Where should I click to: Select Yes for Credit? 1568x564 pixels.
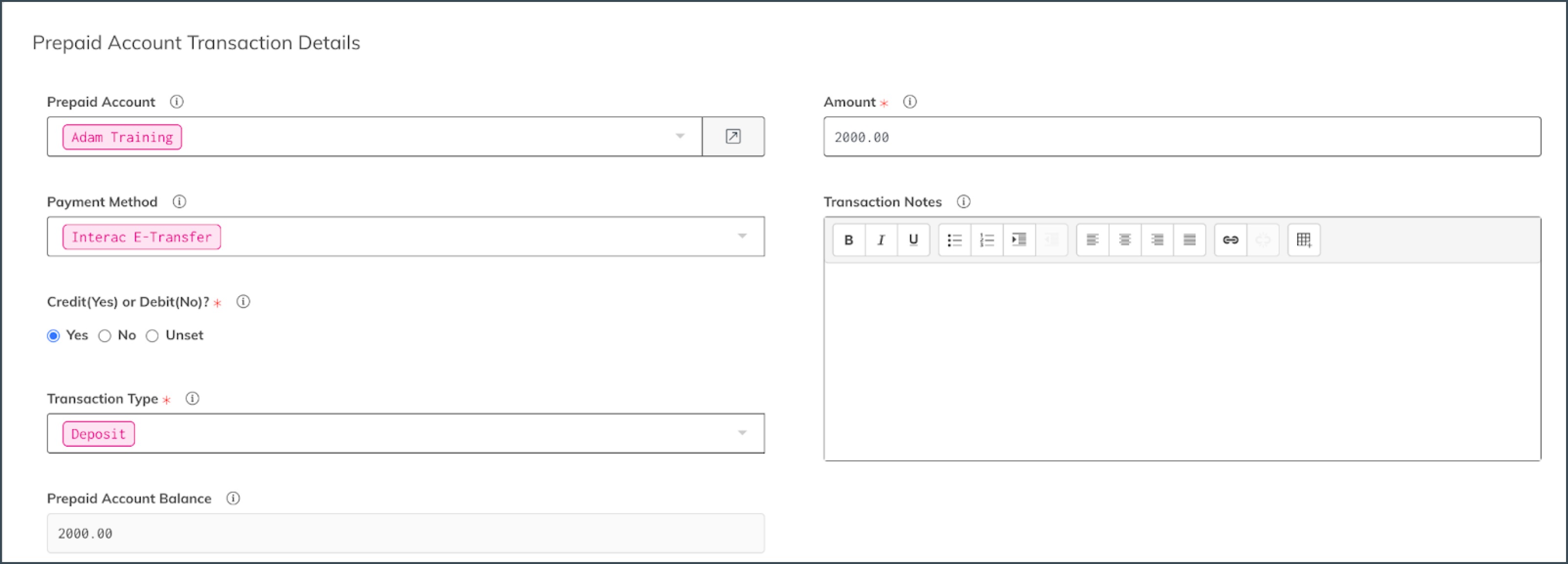point(54,336)
